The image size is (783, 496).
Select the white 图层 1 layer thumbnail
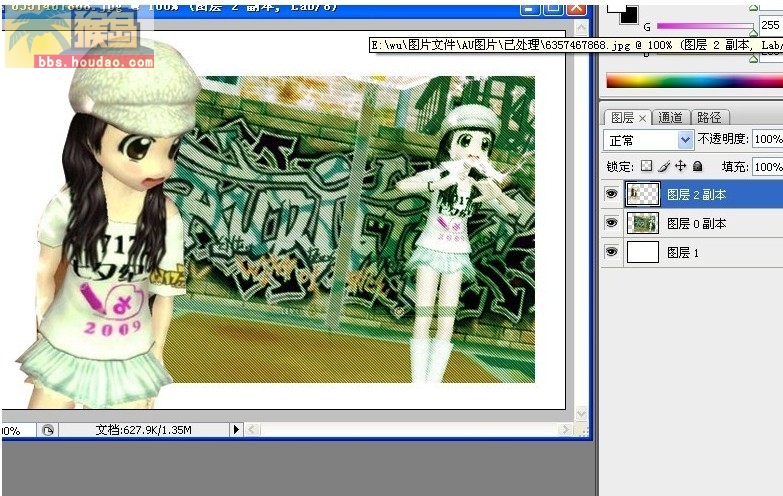point(642,252)
